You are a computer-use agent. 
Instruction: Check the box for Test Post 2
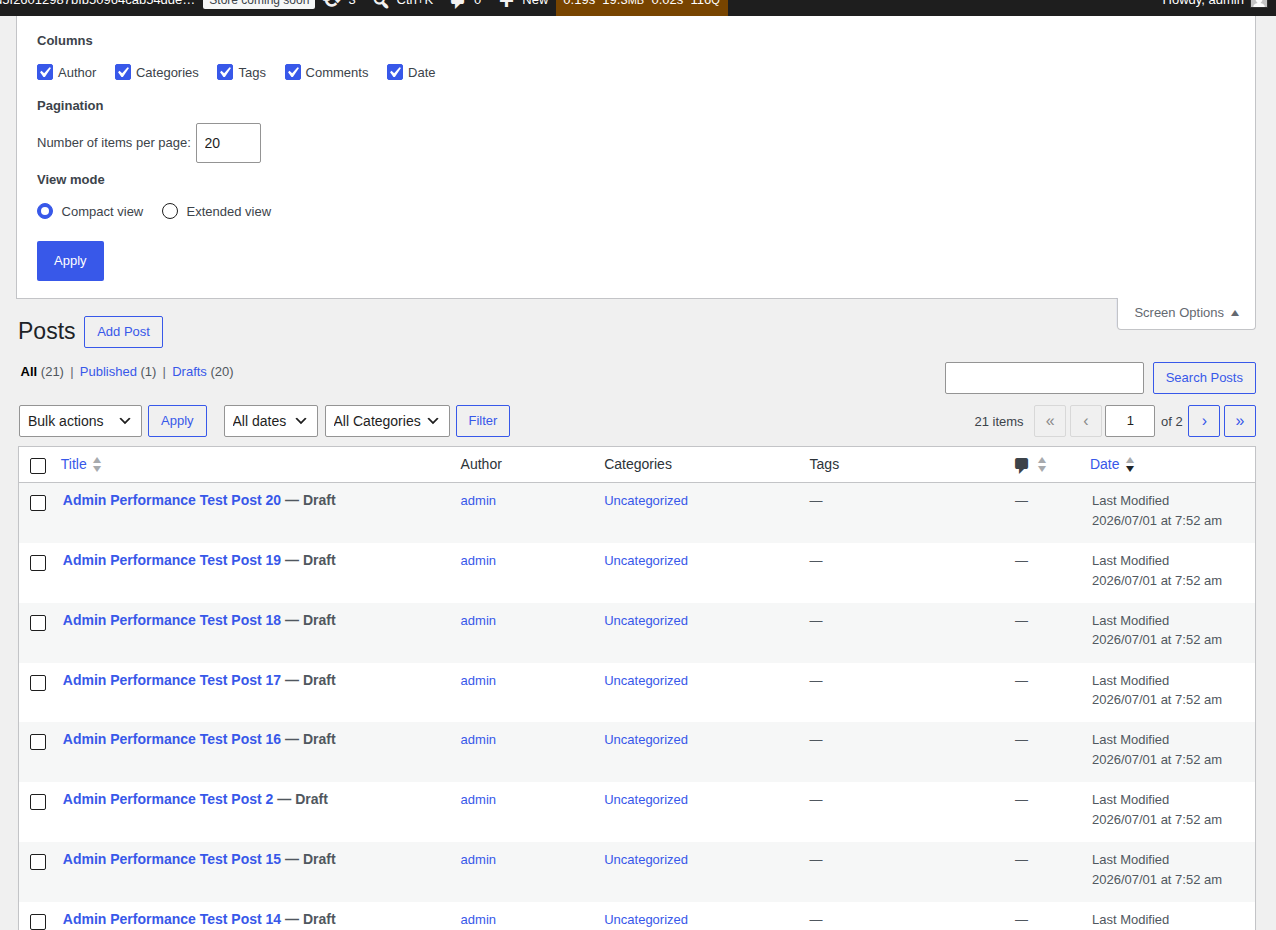coord(38,802)
